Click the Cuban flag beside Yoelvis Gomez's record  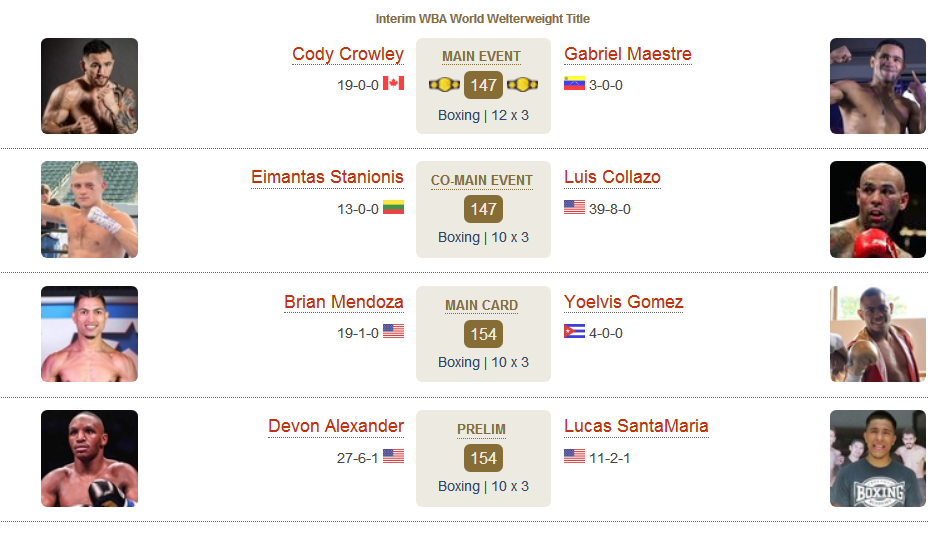coord(574,332)
